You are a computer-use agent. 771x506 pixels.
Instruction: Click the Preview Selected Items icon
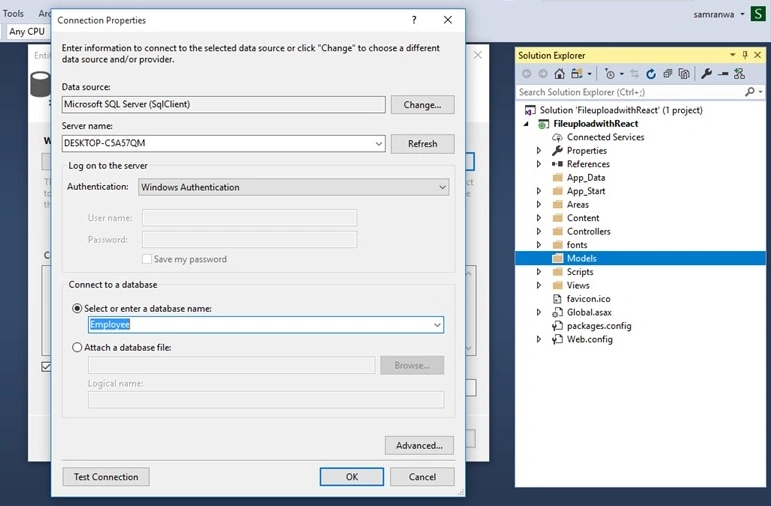click(723, 74)
